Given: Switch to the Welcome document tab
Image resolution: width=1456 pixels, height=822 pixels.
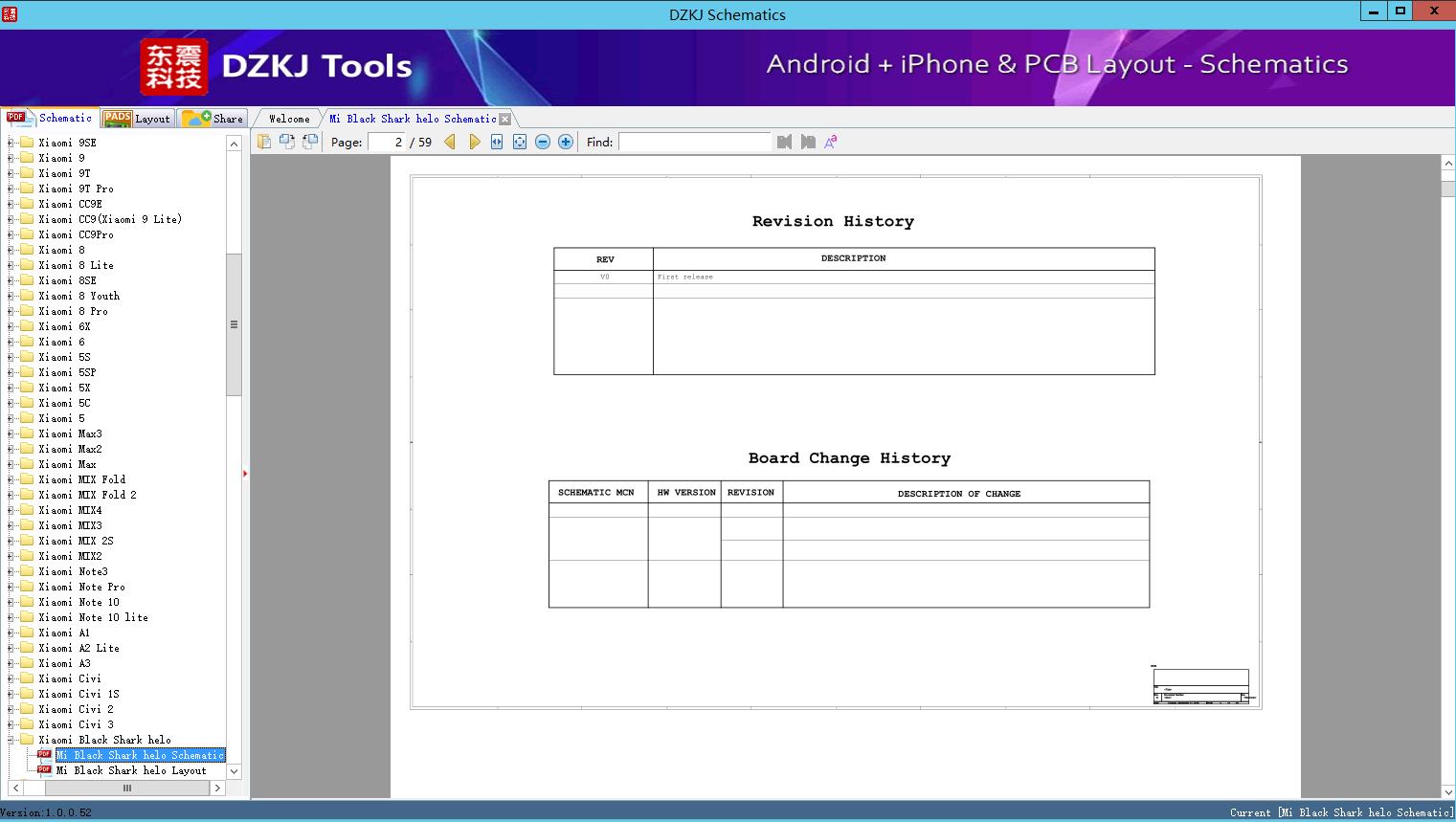Looking at the screenshot, I should click(x=289, y=119).
